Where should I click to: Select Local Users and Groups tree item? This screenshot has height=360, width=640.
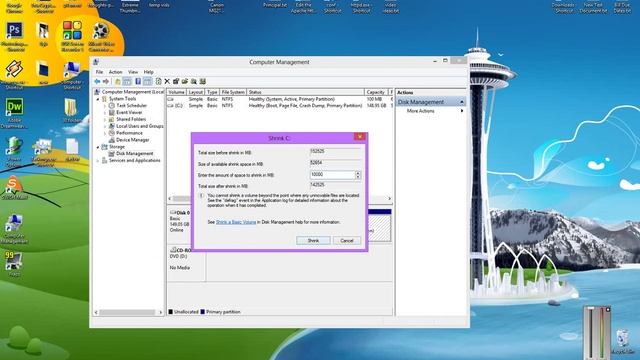pyautogui.click(x=140, y=126)
